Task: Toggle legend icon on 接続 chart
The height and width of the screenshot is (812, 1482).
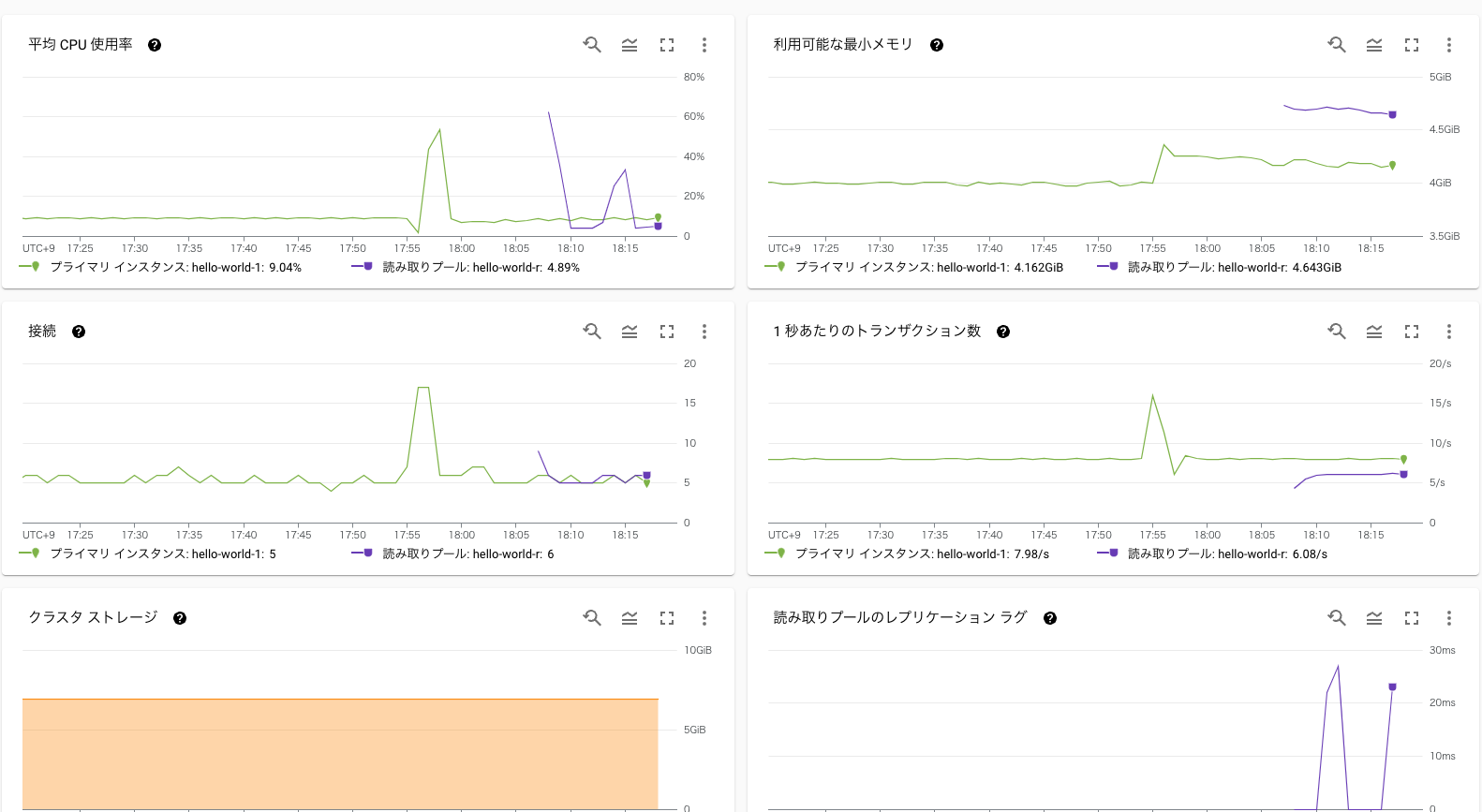Action: click(630, 331)
